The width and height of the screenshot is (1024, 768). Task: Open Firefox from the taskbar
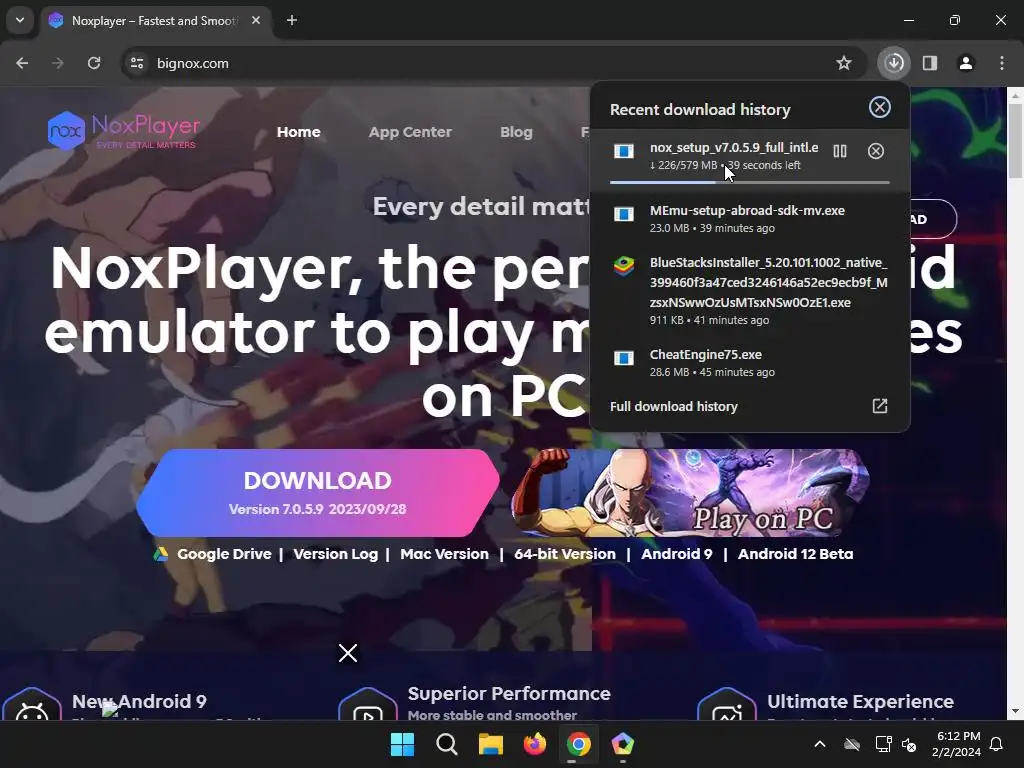[535, 744]
